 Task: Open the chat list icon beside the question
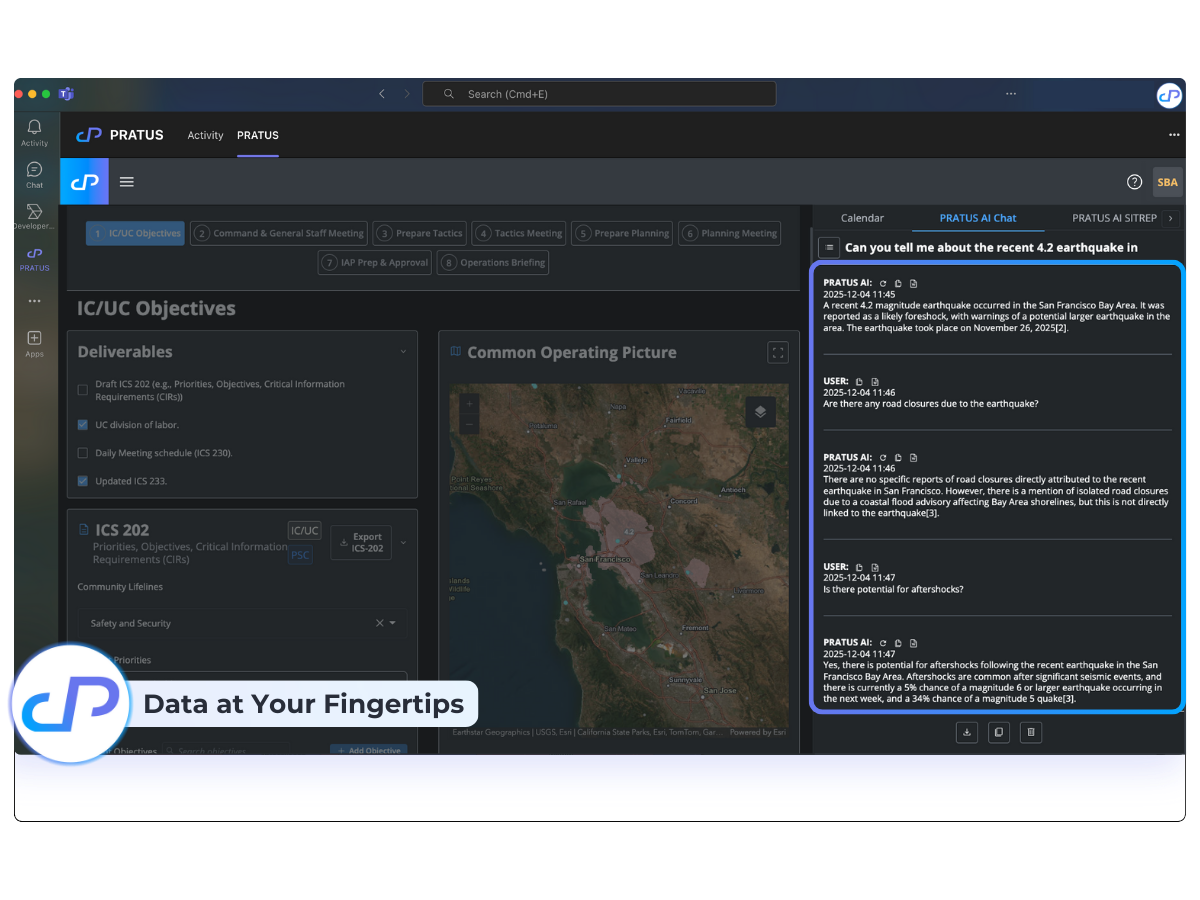point(829,247)
